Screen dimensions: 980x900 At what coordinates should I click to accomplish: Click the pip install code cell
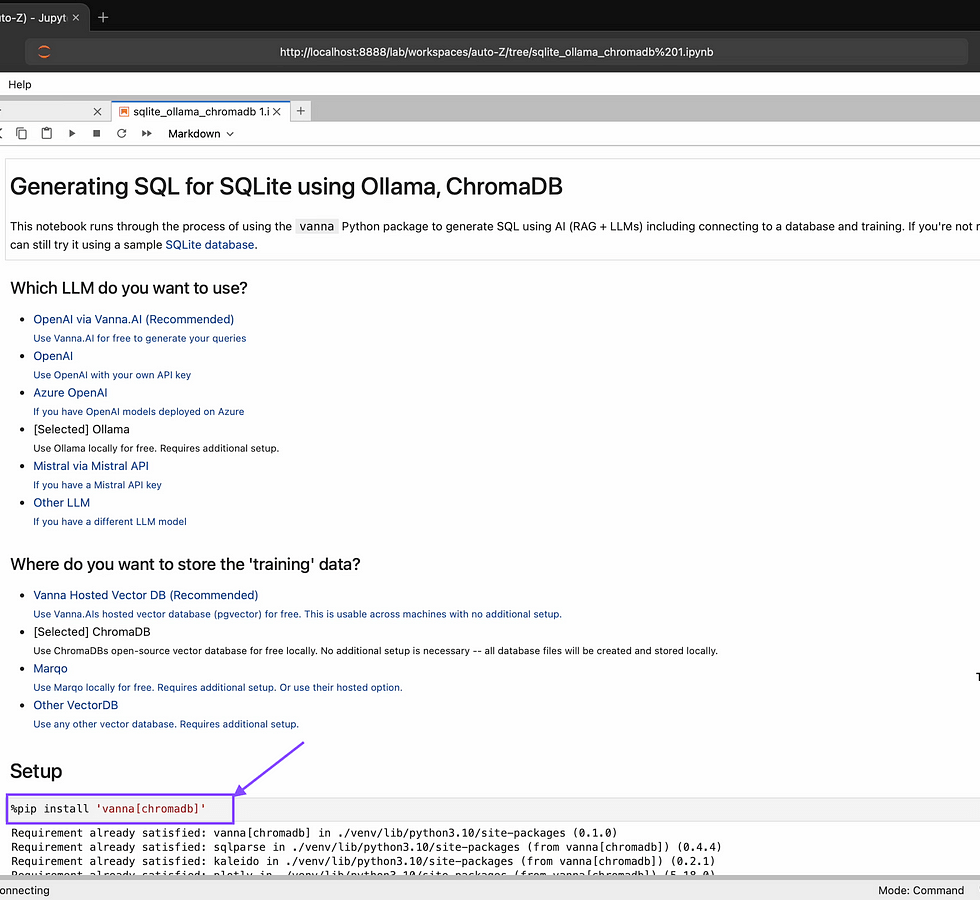120,808
